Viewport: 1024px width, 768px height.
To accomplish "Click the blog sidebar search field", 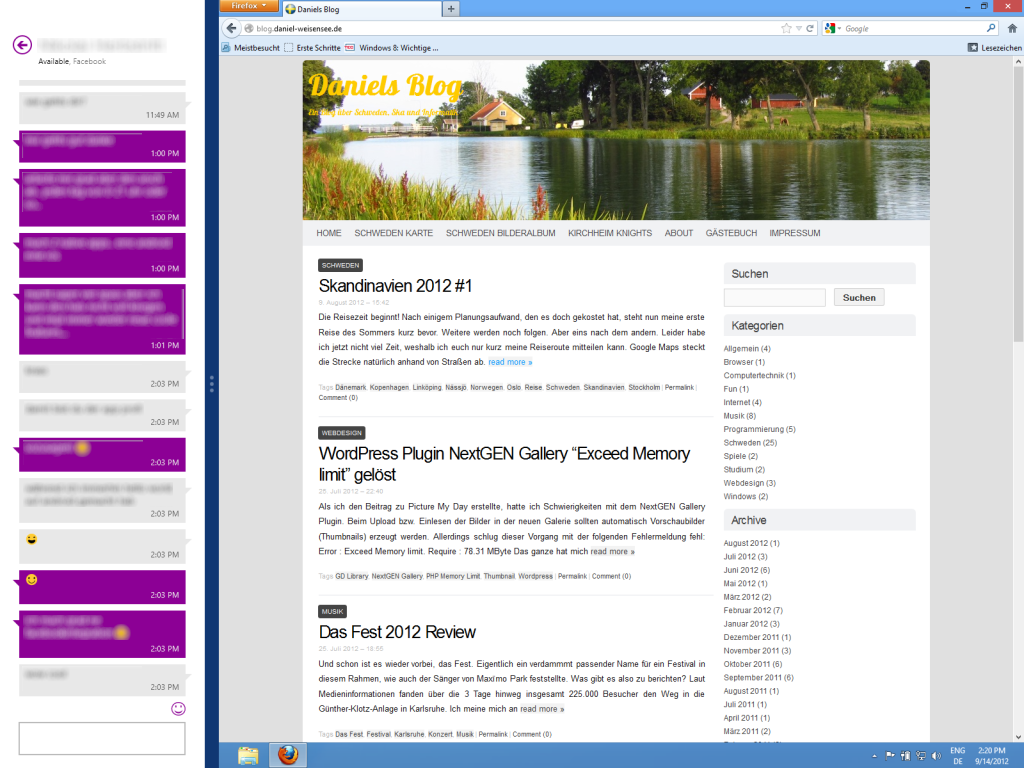I will (x=774, y=298).
